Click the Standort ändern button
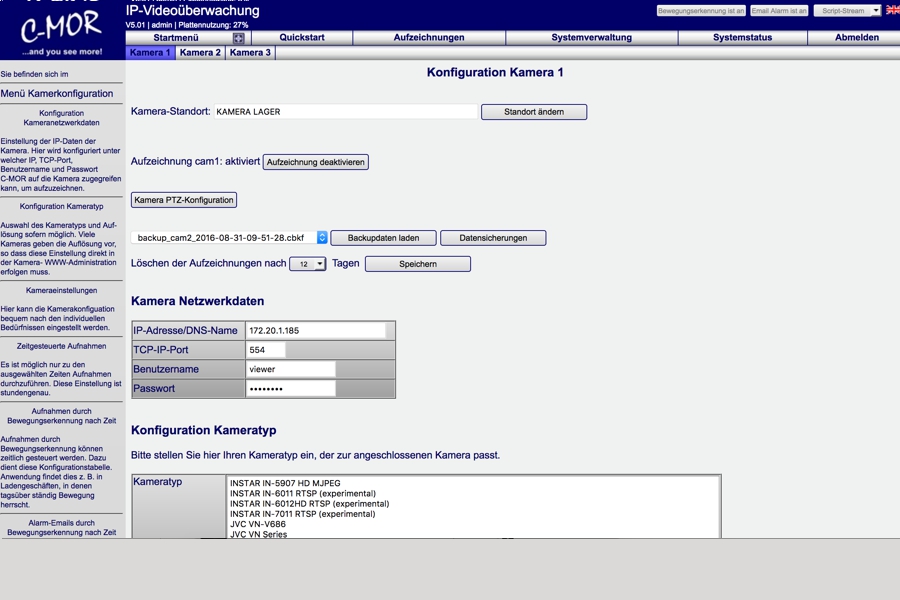The image size is (900, 600). pyautogui.click(x=534, y=112)
